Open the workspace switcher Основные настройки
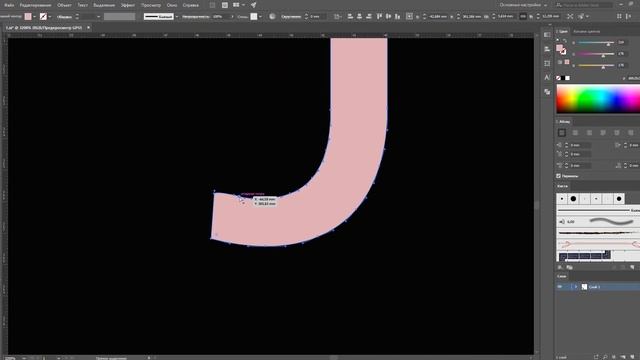 click(x=524, y=5)
